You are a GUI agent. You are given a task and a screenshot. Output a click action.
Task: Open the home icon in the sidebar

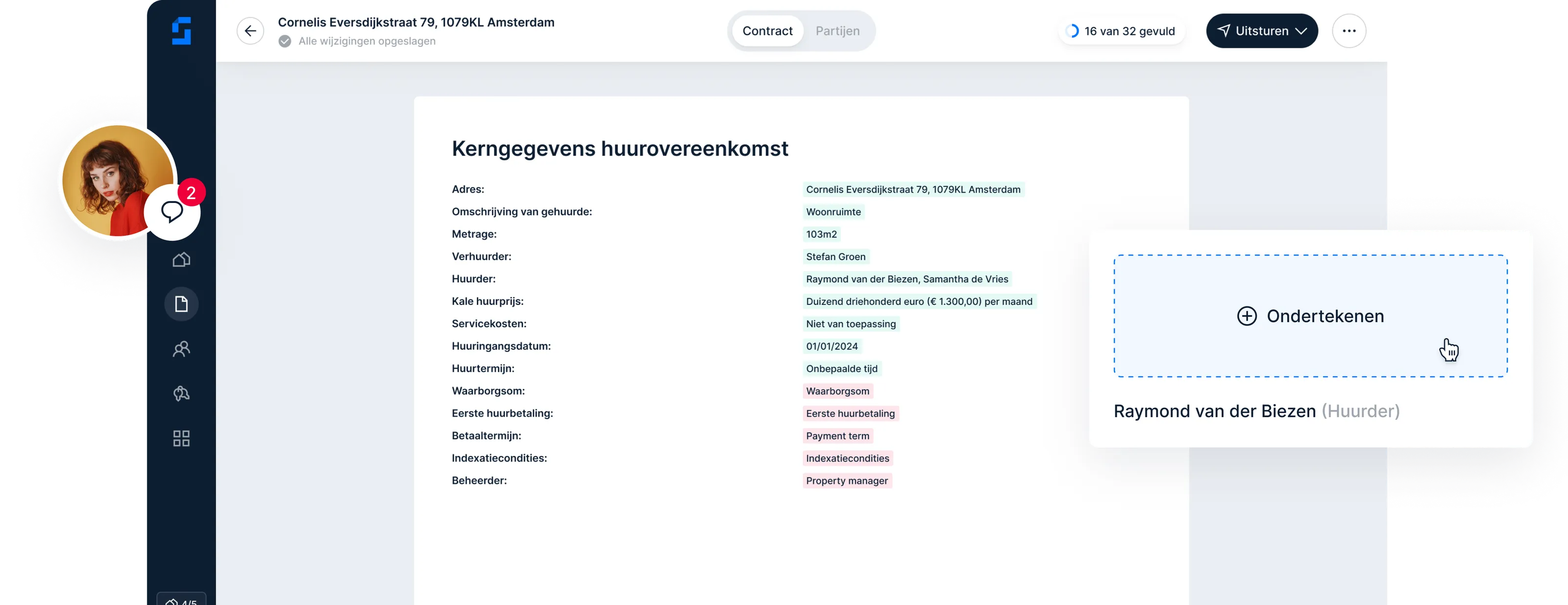tap(181, 259)
